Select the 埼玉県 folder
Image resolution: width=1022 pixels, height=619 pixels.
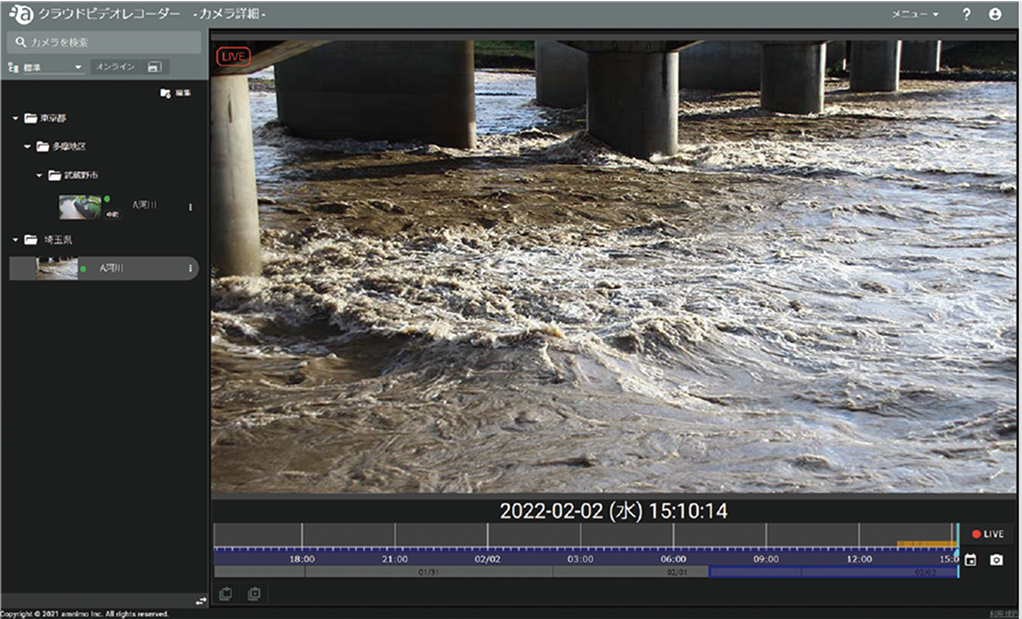(x=48, y=240)
